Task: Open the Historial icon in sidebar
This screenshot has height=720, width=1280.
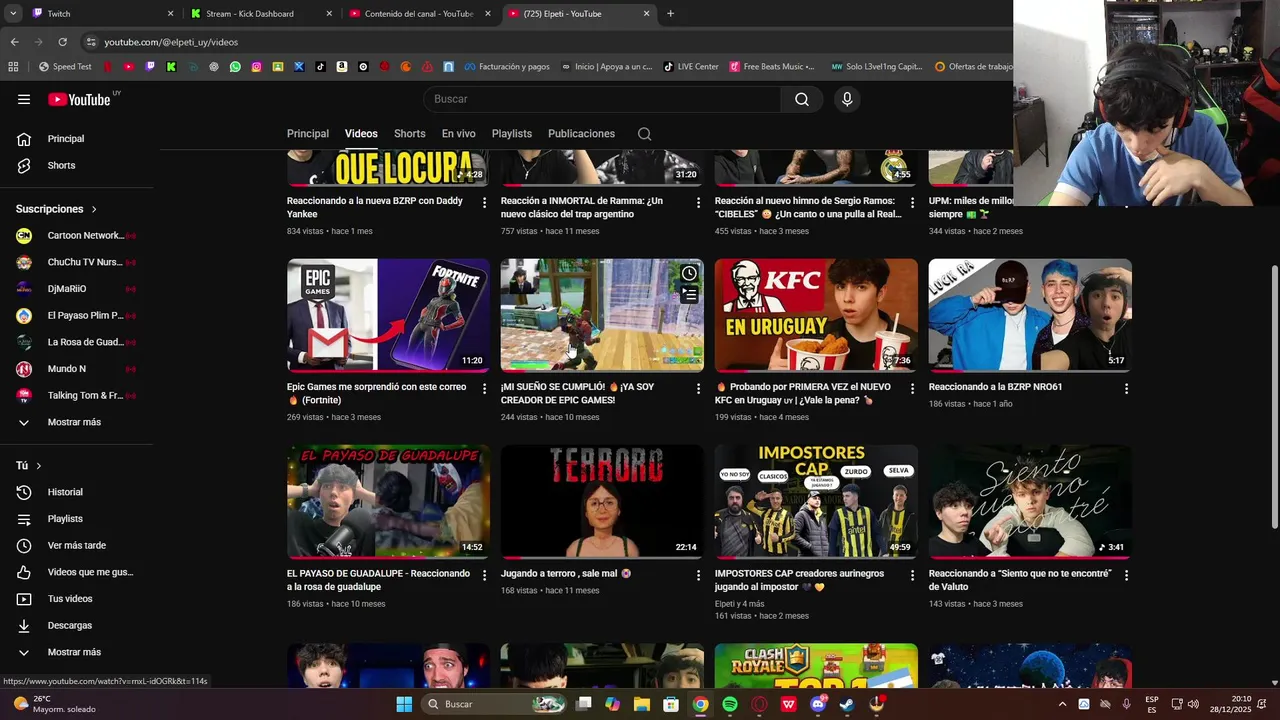Action: coord(24,492)
